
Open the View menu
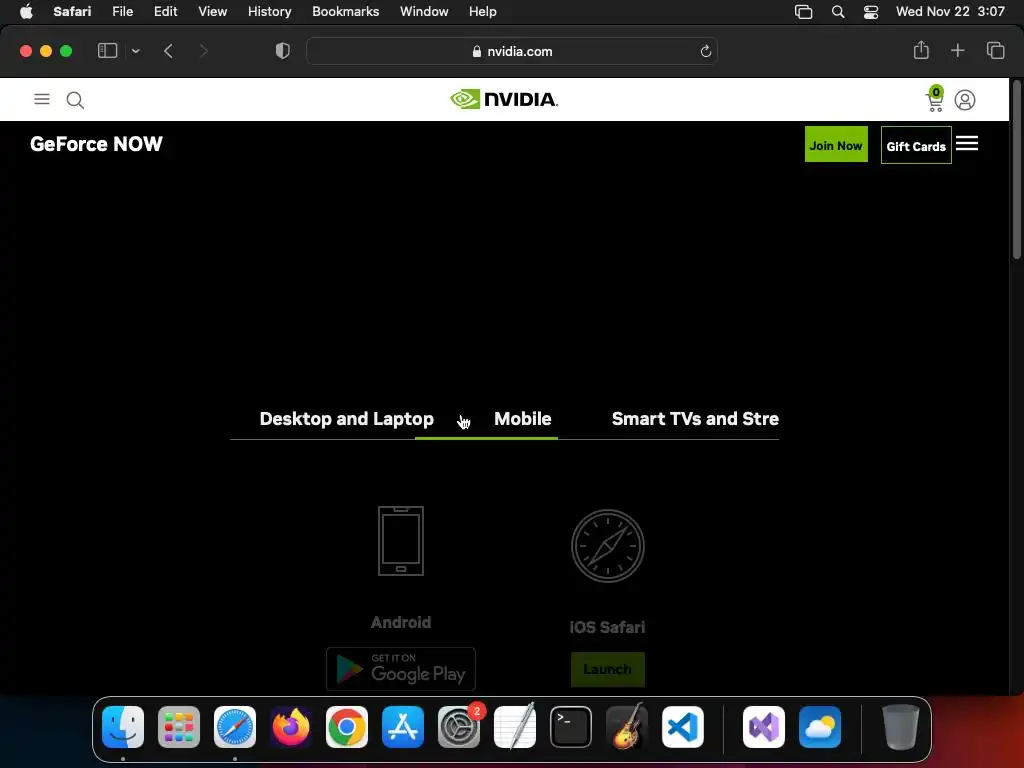pos(212,12)
